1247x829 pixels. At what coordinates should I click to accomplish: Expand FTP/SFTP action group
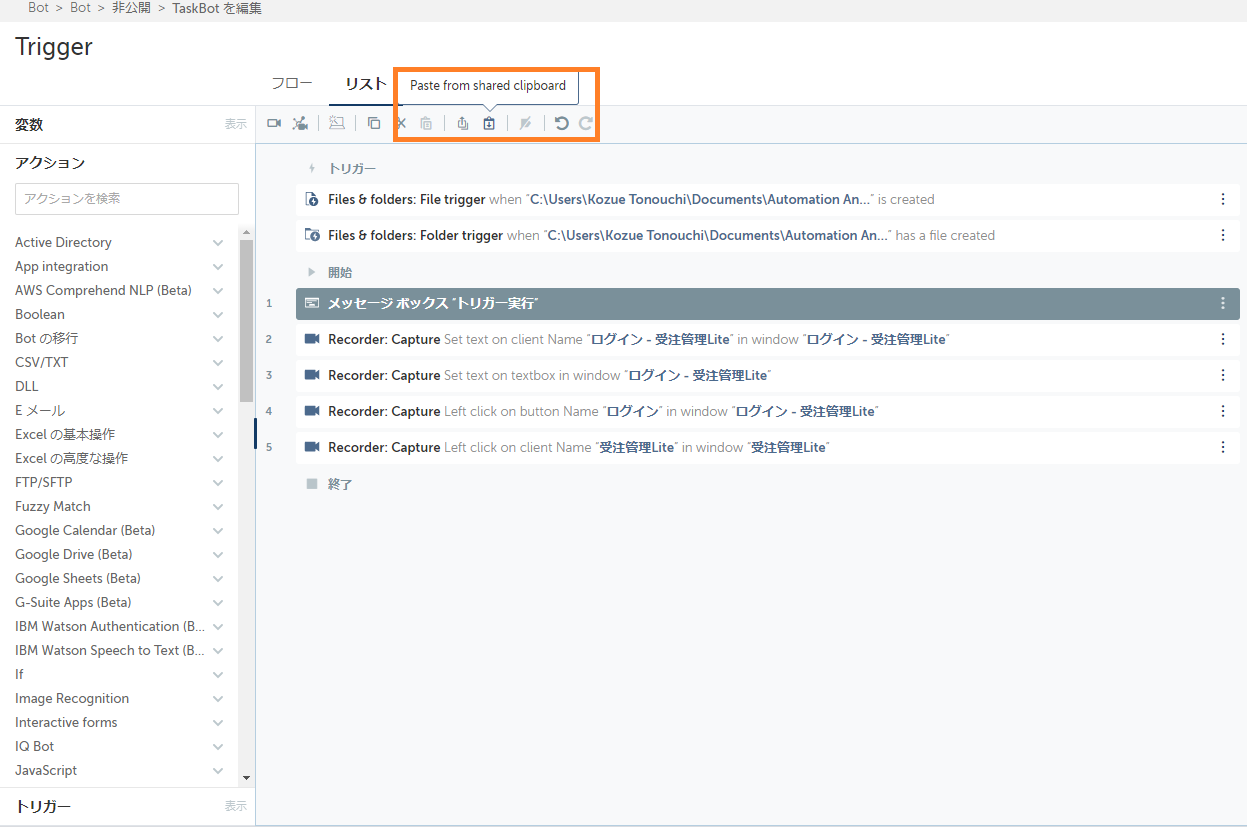[x=218, y=482]
